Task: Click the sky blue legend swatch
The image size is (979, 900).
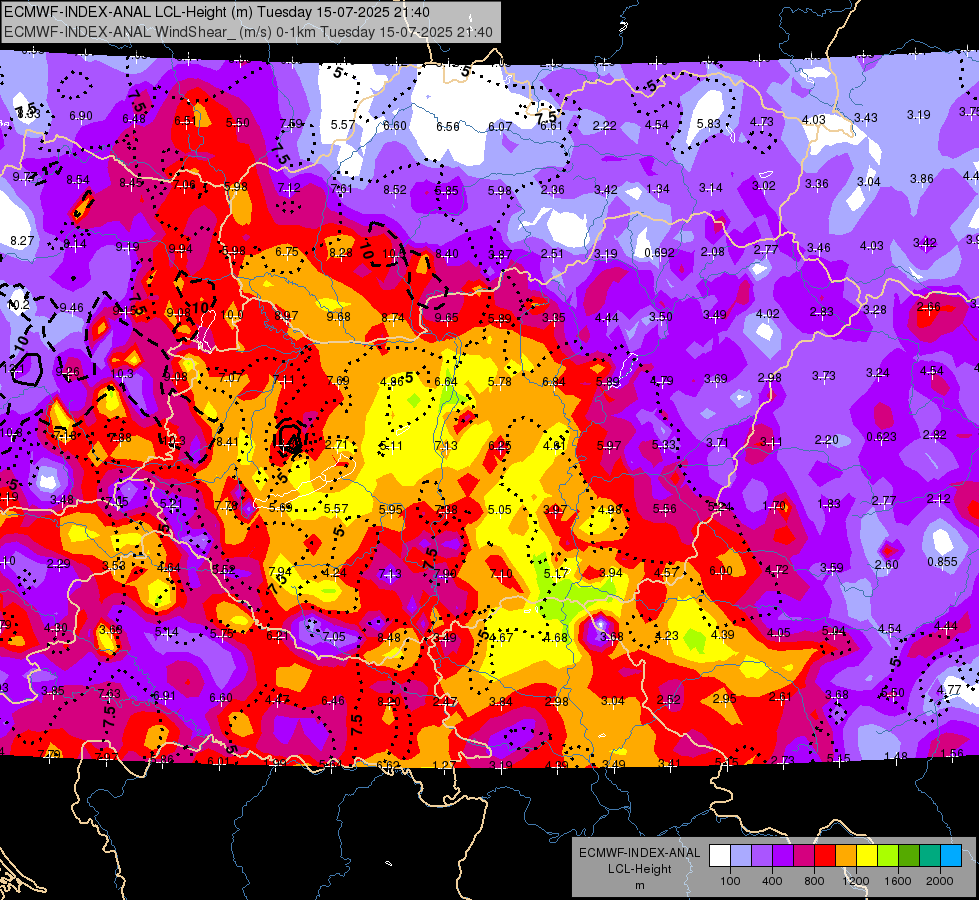Action: [952, 856]
